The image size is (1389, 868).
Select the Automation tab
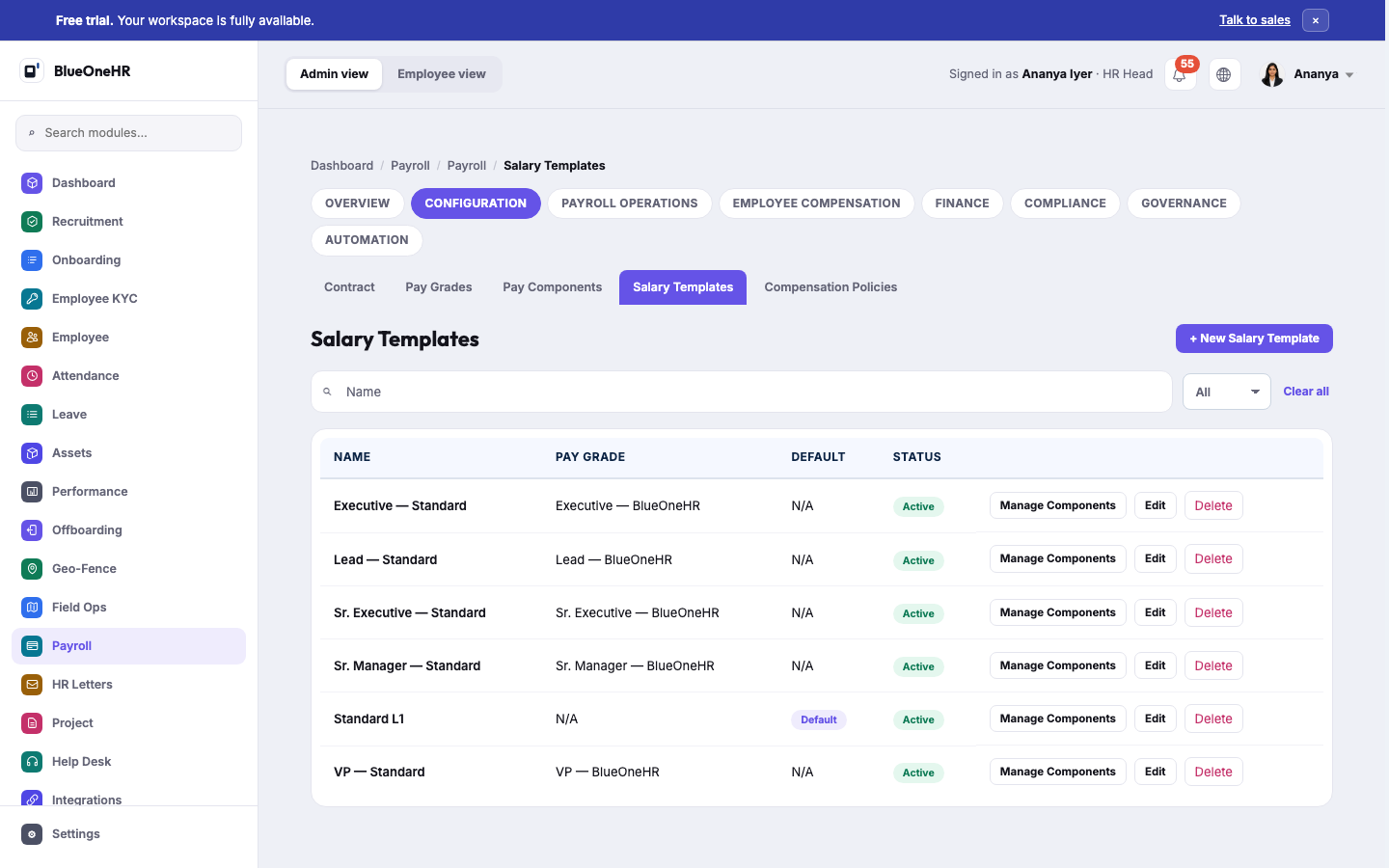click(x=367, y=240)
